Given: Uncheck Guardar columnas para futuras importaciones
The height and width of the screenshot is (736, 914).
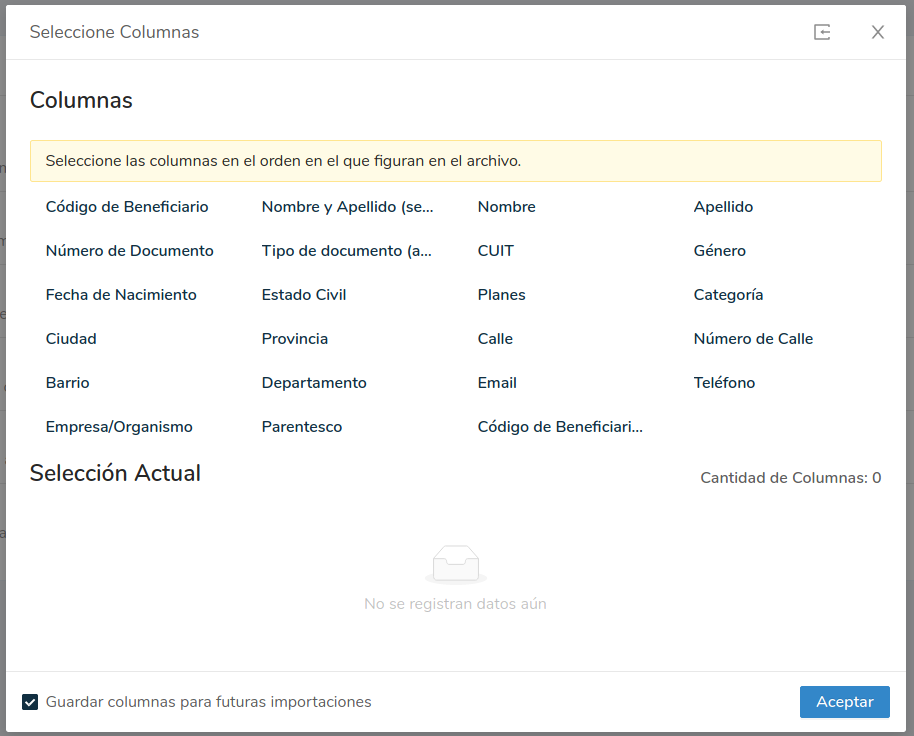Looking at the screenshot, I should point(30,702).
